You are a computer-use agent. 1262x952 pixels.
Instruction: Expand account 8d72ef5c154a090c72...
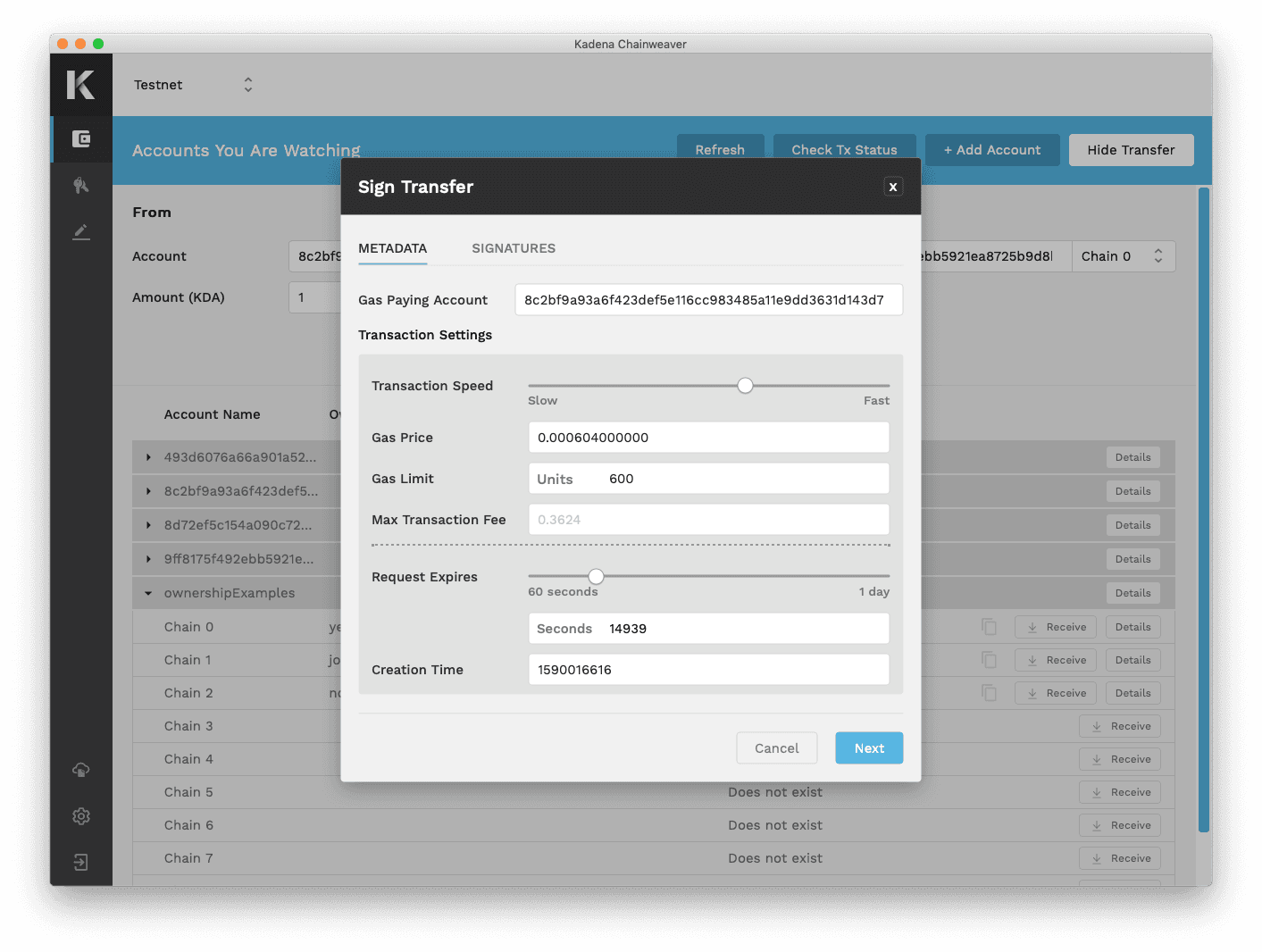pos(148,525)
